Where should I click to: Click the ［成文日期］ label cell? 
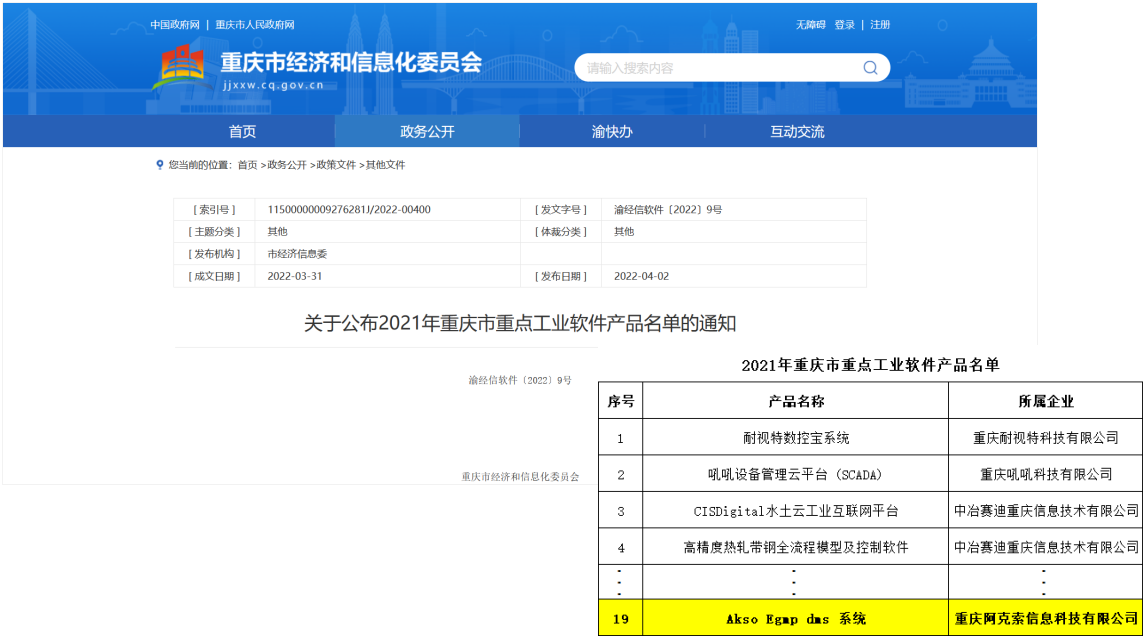click(214, 276)
